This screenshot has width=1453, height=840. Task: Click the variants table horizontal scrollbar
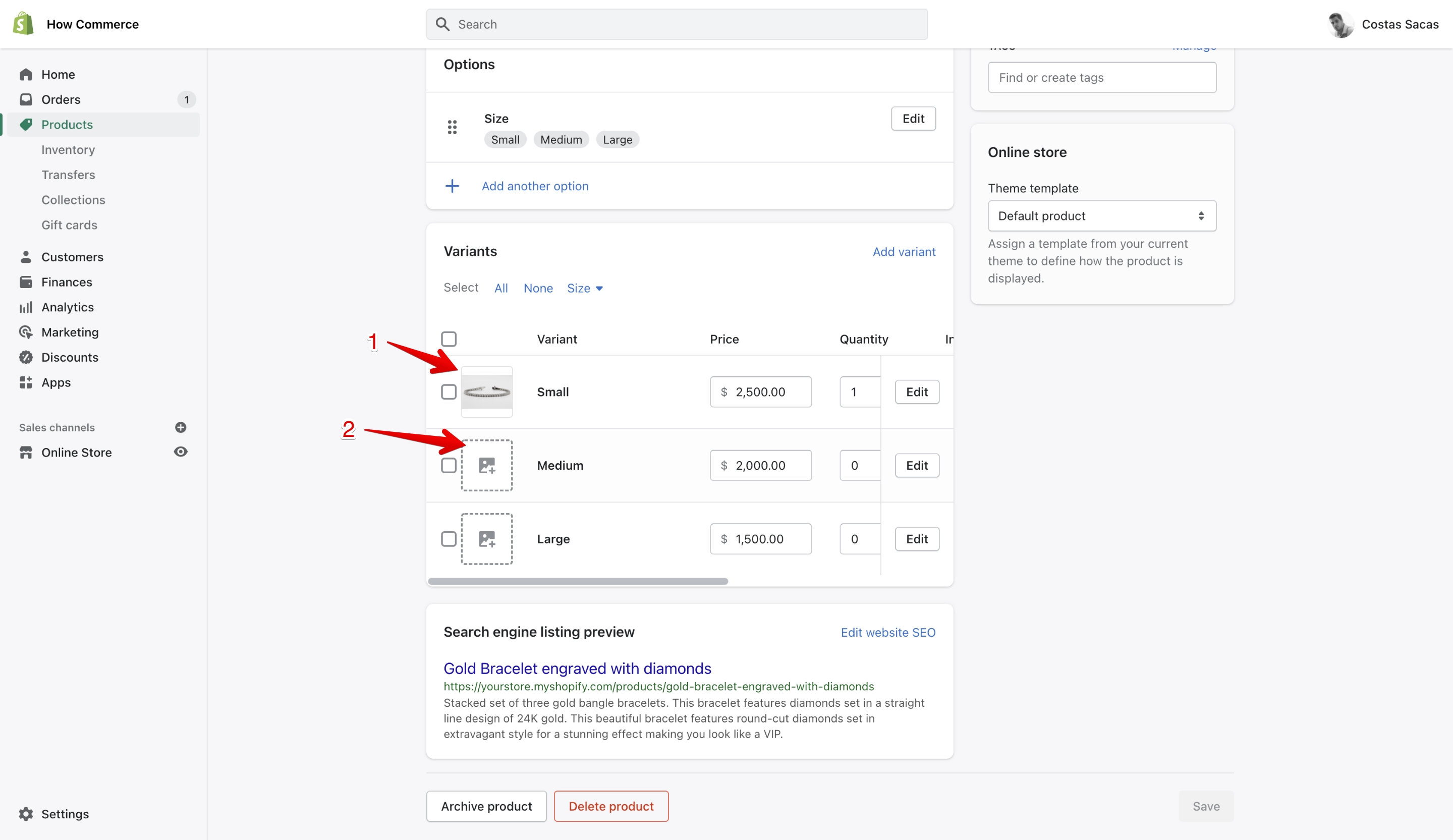[578, 581]
